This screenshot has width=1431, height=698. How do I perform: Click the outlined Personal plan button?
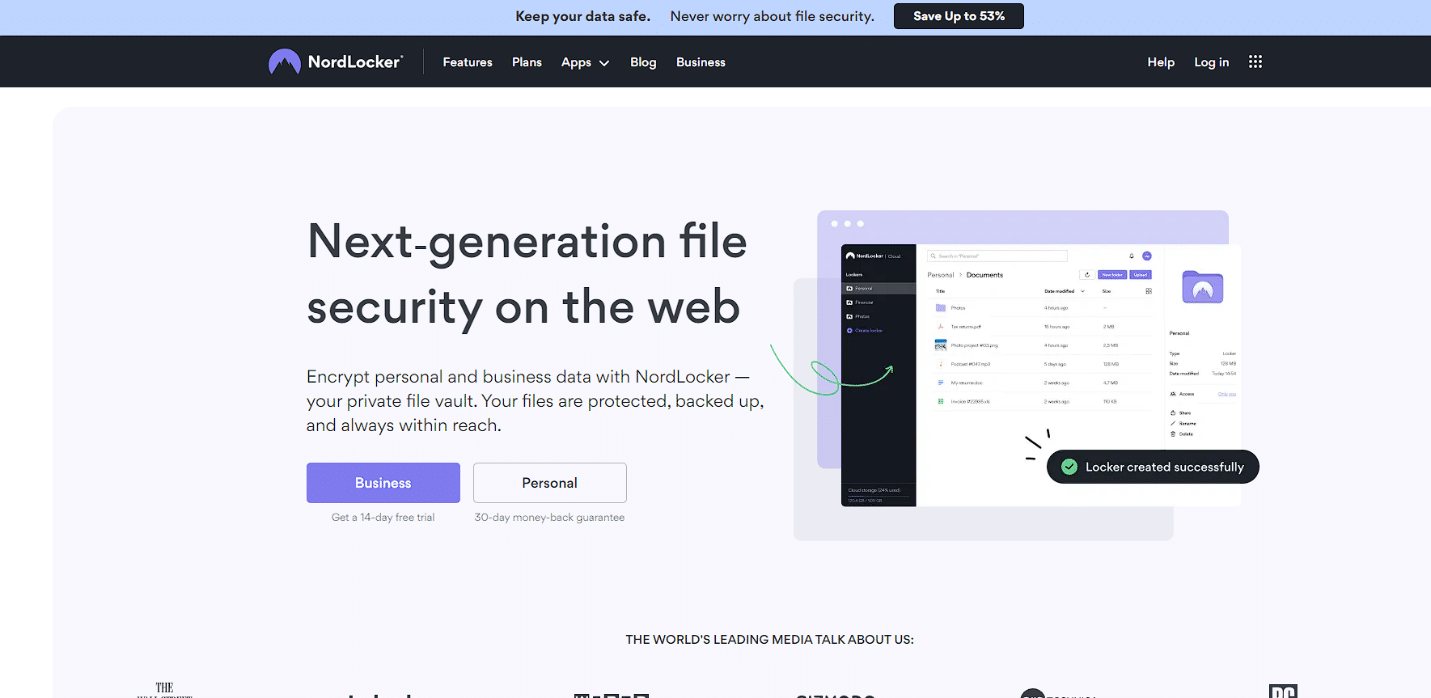pyautogui.click(x=550, y=483)
